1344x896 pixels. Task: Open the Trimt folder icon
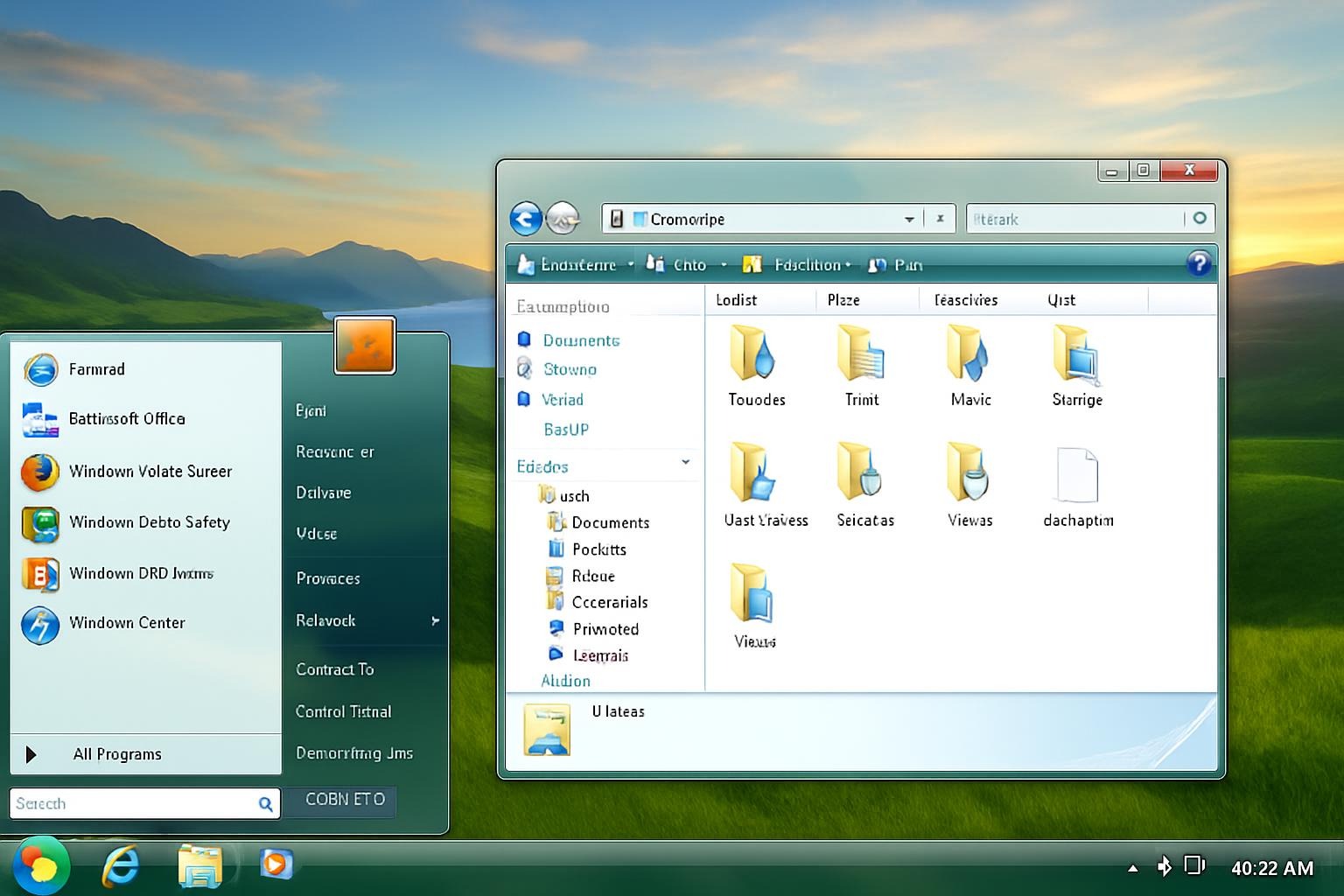[x=861, y=353]
